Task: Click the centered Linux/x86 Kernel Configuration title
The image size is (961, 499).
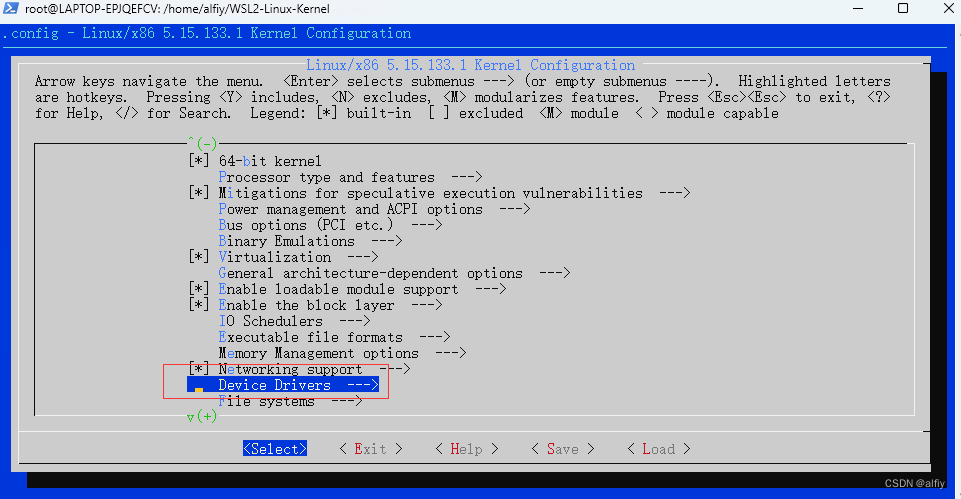Action: (471, 65)
